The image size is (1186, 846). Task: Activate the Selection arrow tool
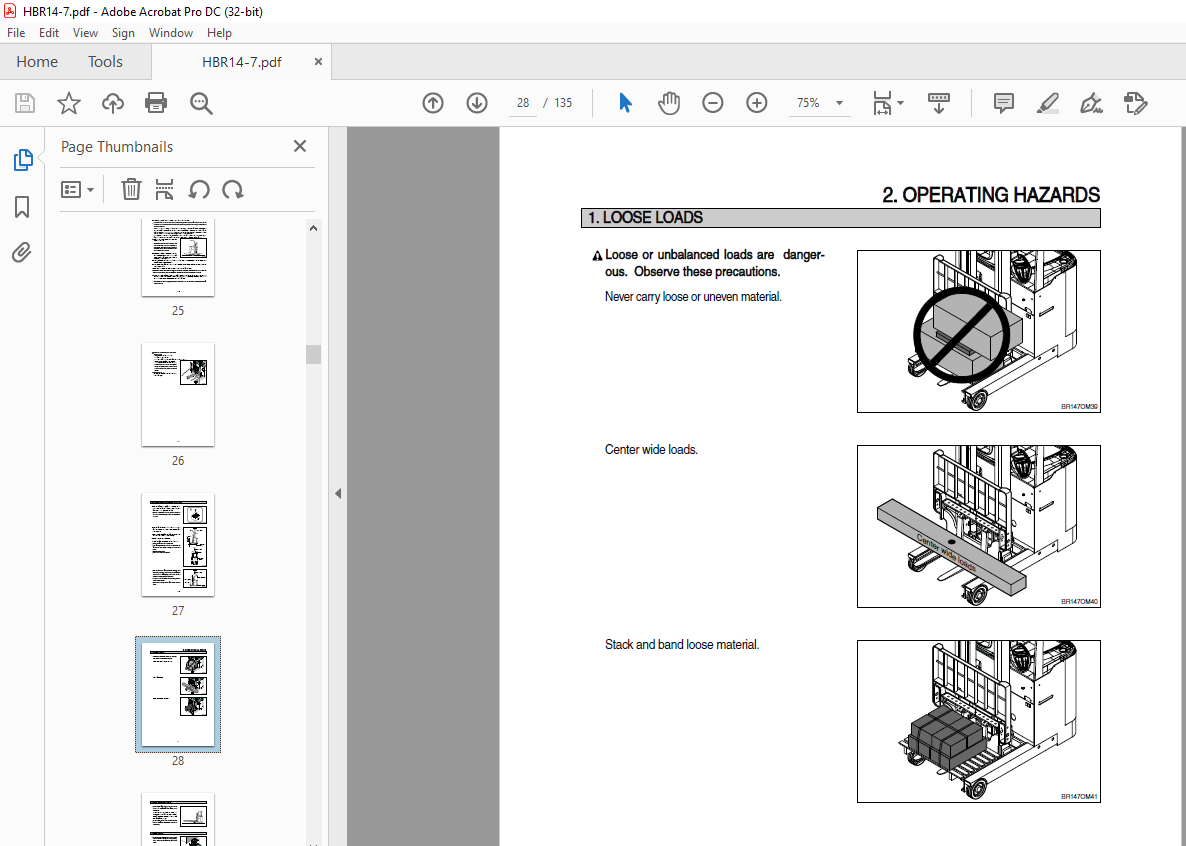tap(626, 103)
